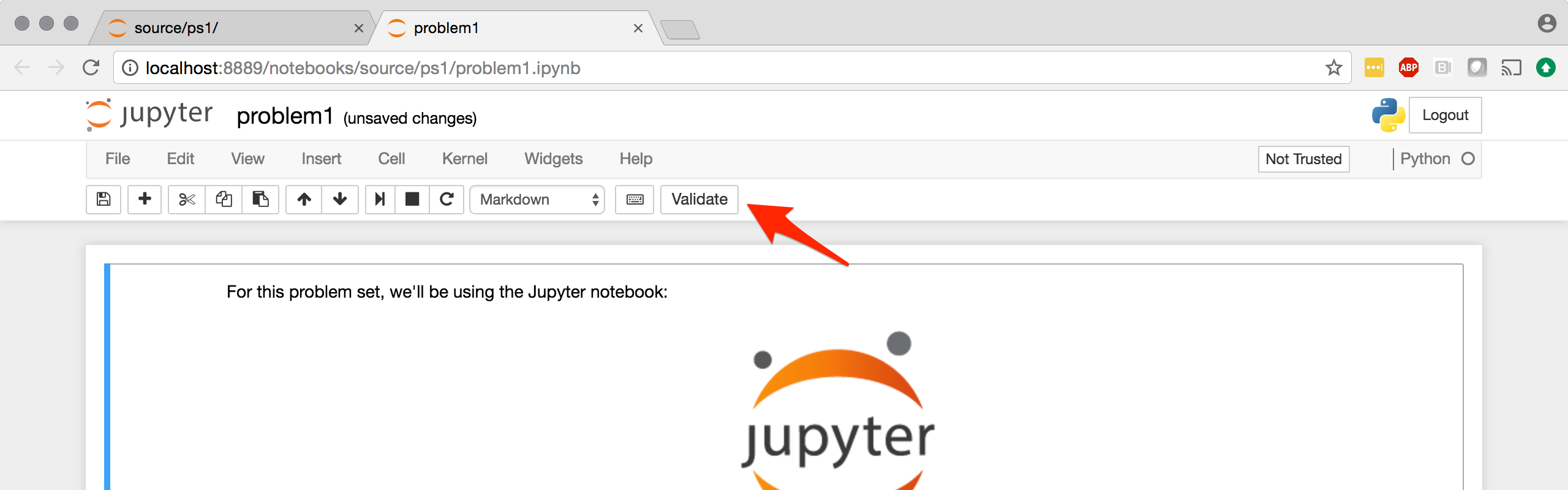Viewport: 1568px width, 490px height.
Task: Paste cells below icon
Action: (x=260, y=199)
